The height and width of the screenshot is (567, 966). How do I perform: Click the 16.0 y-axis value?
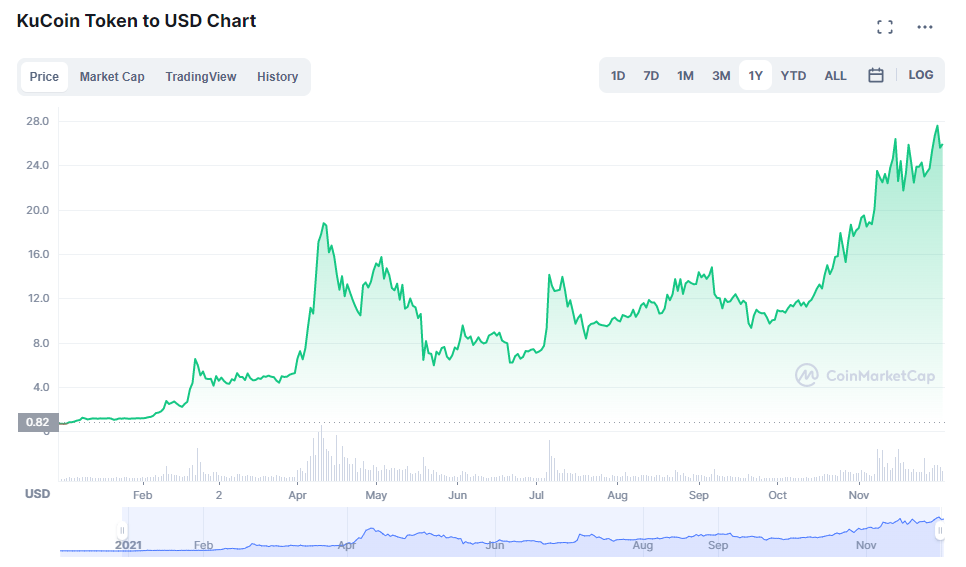point(38,254)
